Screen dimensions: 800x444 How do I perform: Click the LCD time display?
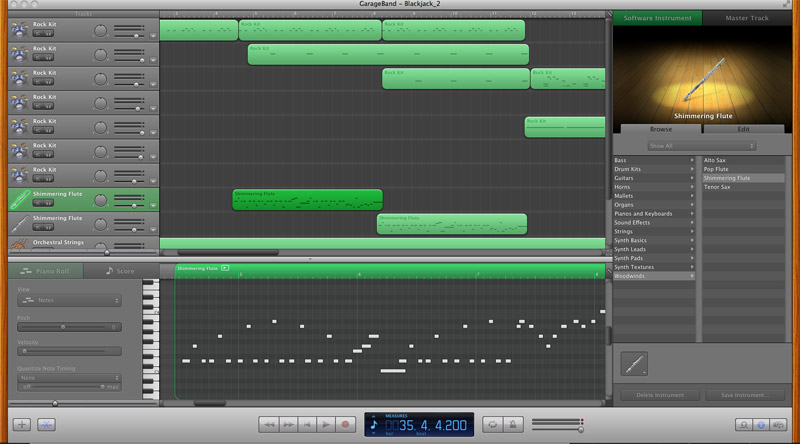(419, 425)
